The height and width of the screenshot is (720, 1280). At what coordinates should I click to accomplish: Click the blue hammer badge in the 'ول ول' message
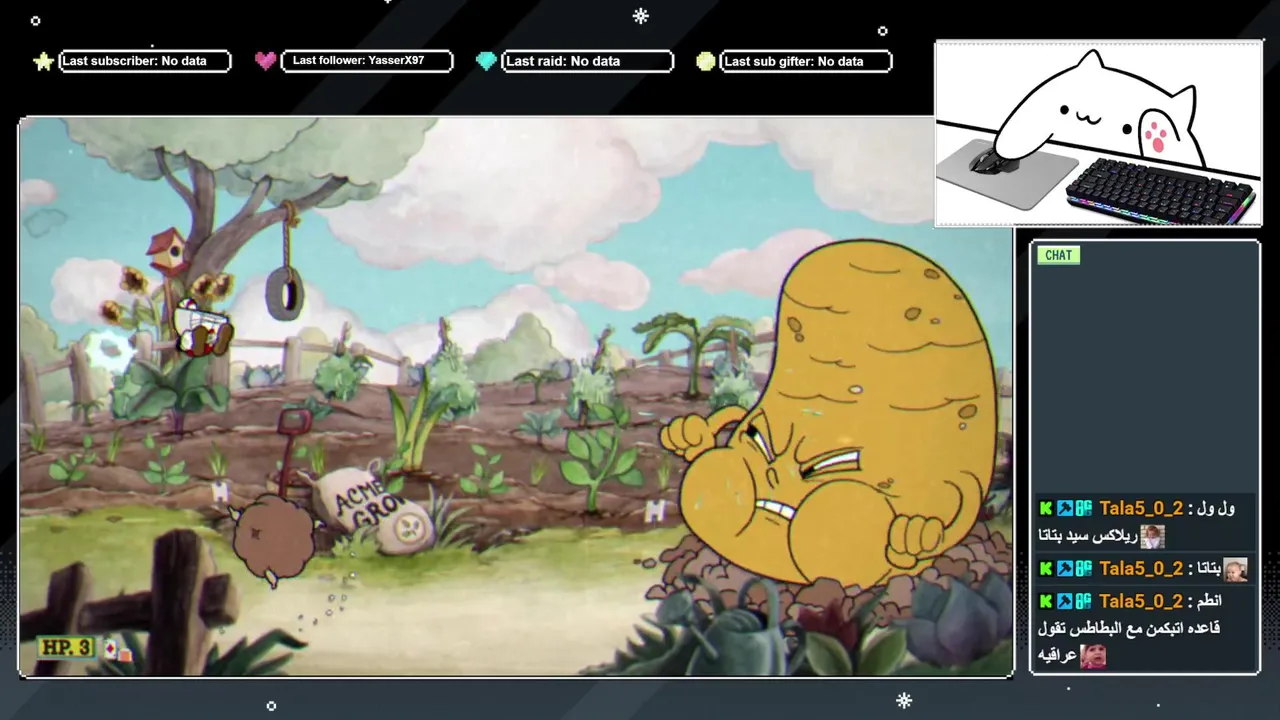1065,509
